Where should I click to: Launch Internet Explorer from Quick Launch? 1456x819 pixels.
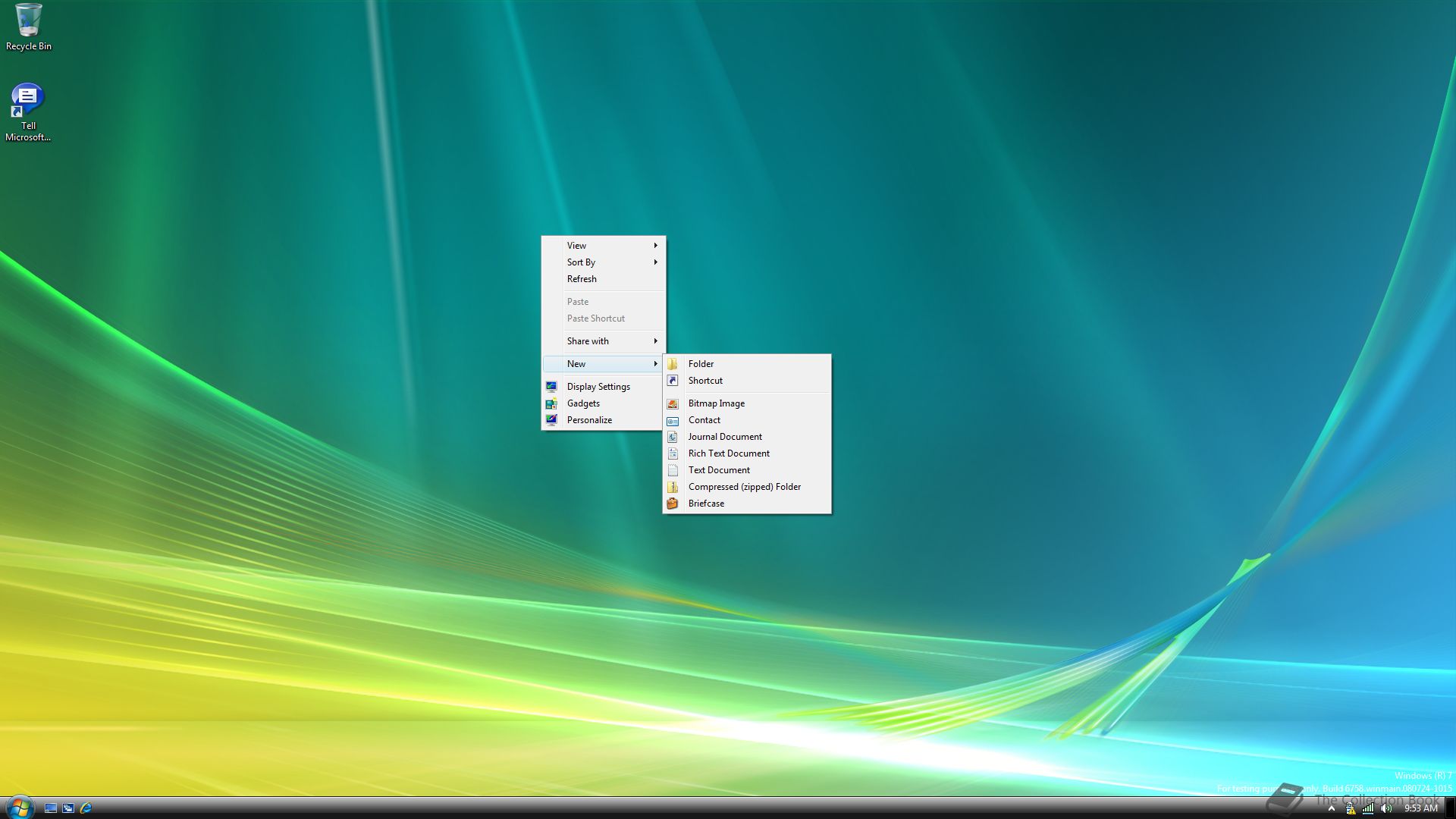coord(86,808)
